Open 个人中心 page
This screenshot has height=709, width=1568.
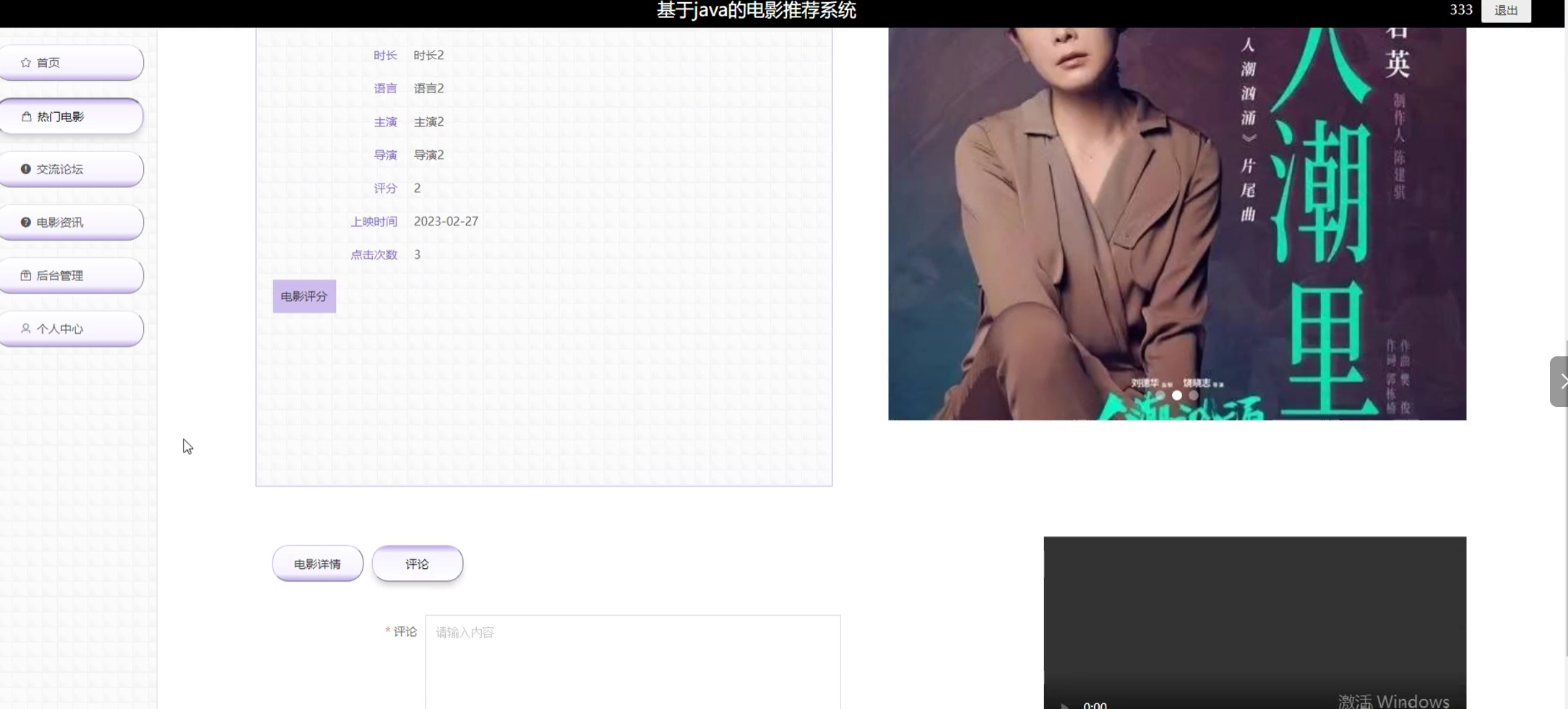(x=72, y=329)
